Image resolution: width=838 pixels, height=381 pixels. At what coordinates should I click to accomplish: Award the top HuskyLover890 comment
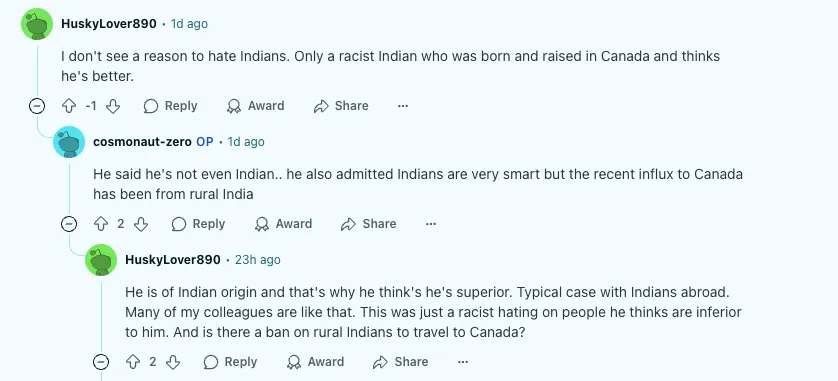click(x=255, y=106)
